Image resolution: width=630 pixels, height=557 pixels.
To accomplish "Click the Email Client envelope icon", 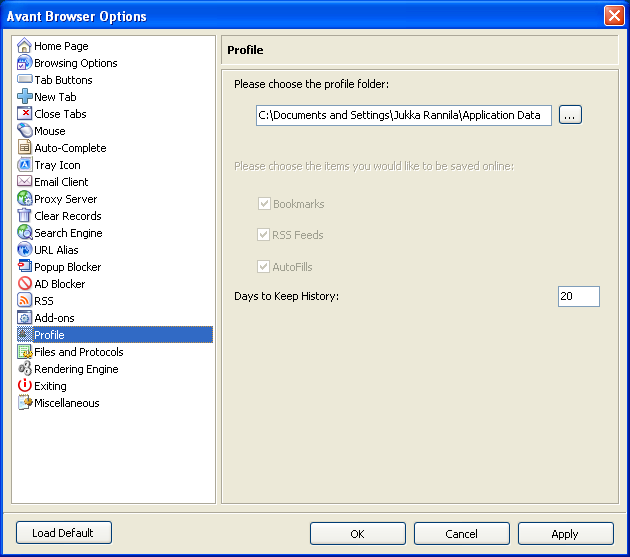I will coord(24,181).
